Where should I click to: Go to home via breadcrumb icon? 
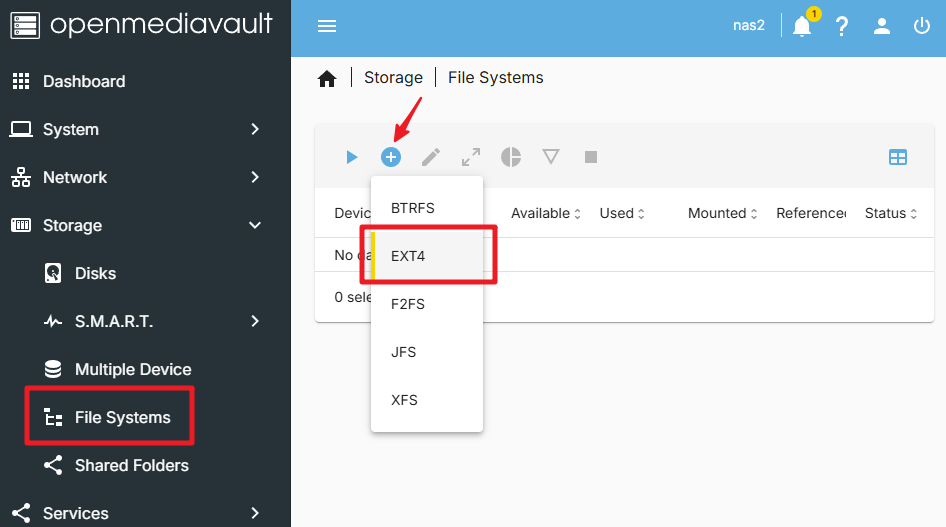[x=327, y=78]
